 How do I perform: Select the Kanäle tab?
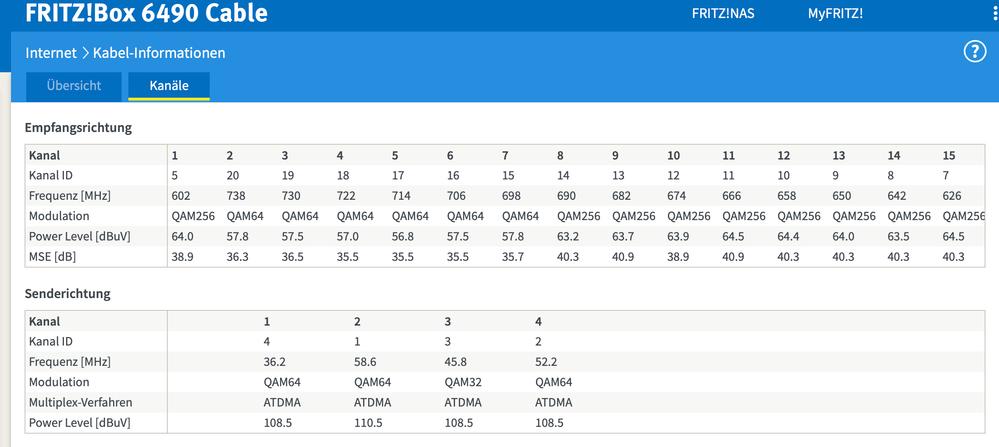pos(169,86)
